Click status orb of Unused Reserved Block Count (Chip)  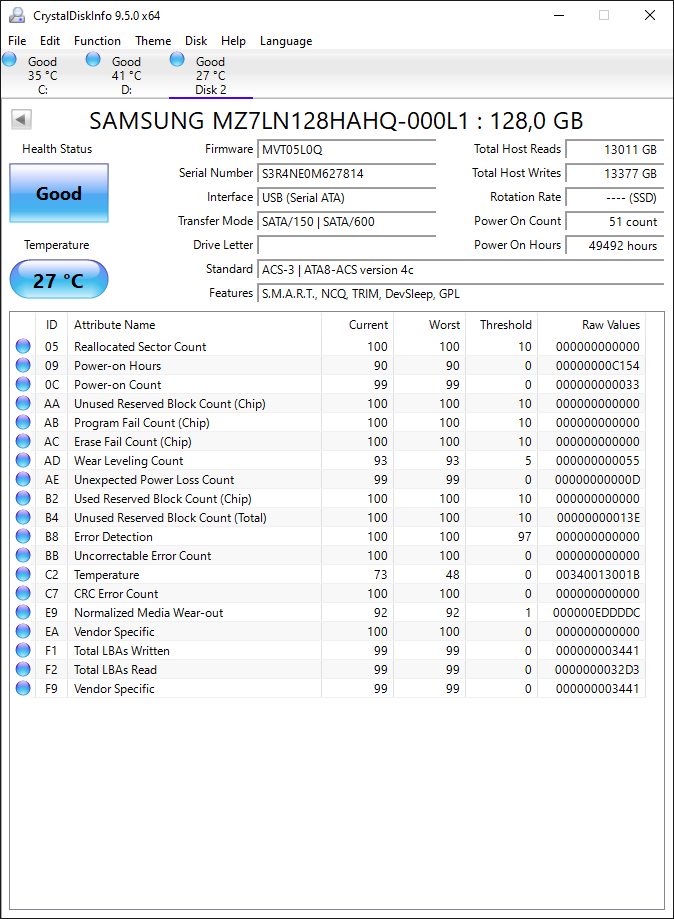(x=23, y=403)
